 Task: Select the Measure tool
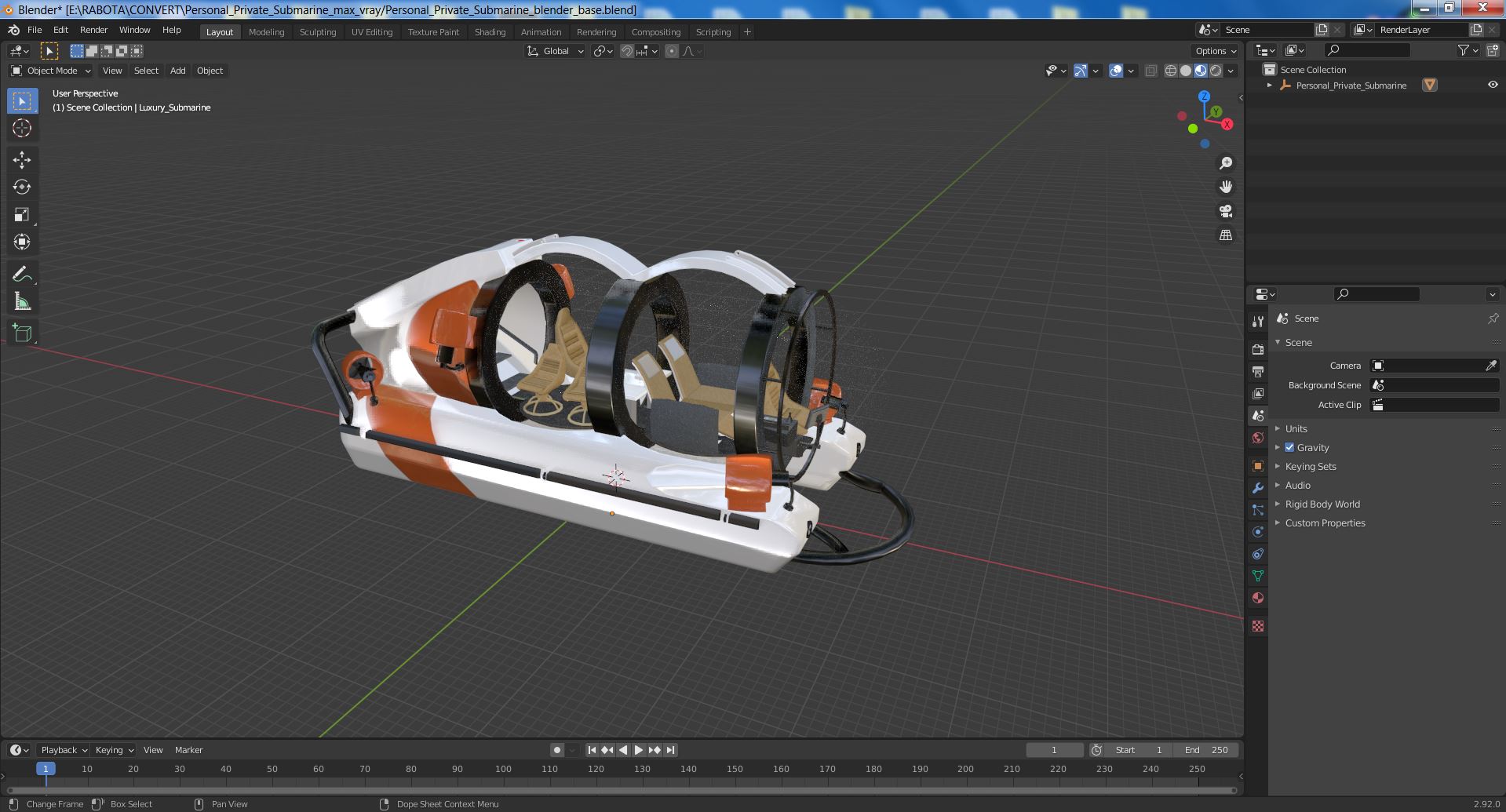pos(21,302)
